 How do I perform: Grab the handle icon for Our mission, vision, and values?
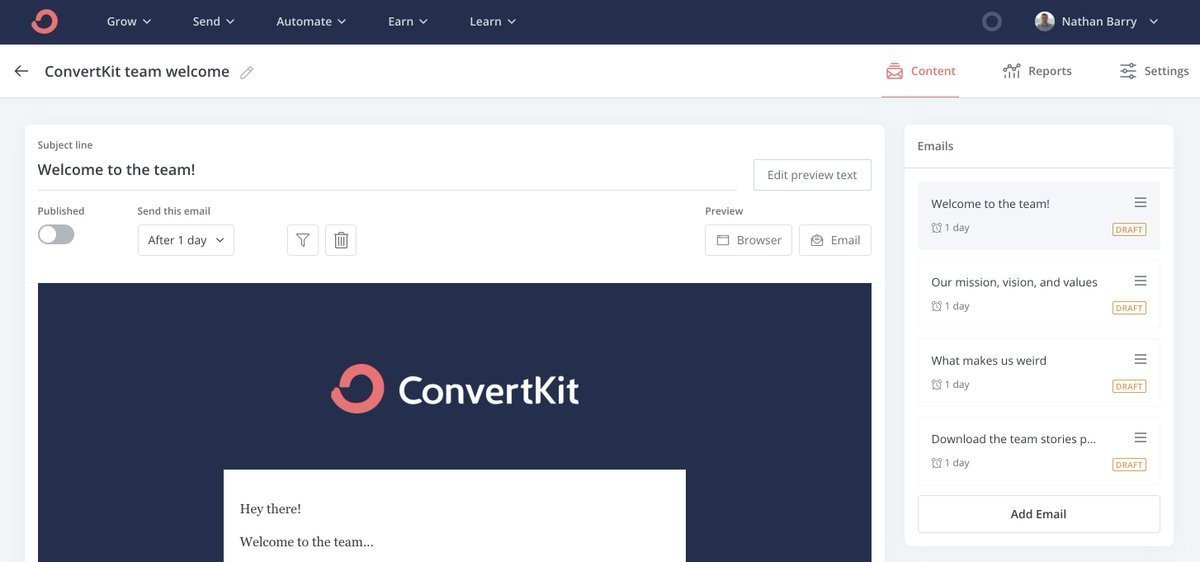pyautogui.click(x=1141, y=281)
